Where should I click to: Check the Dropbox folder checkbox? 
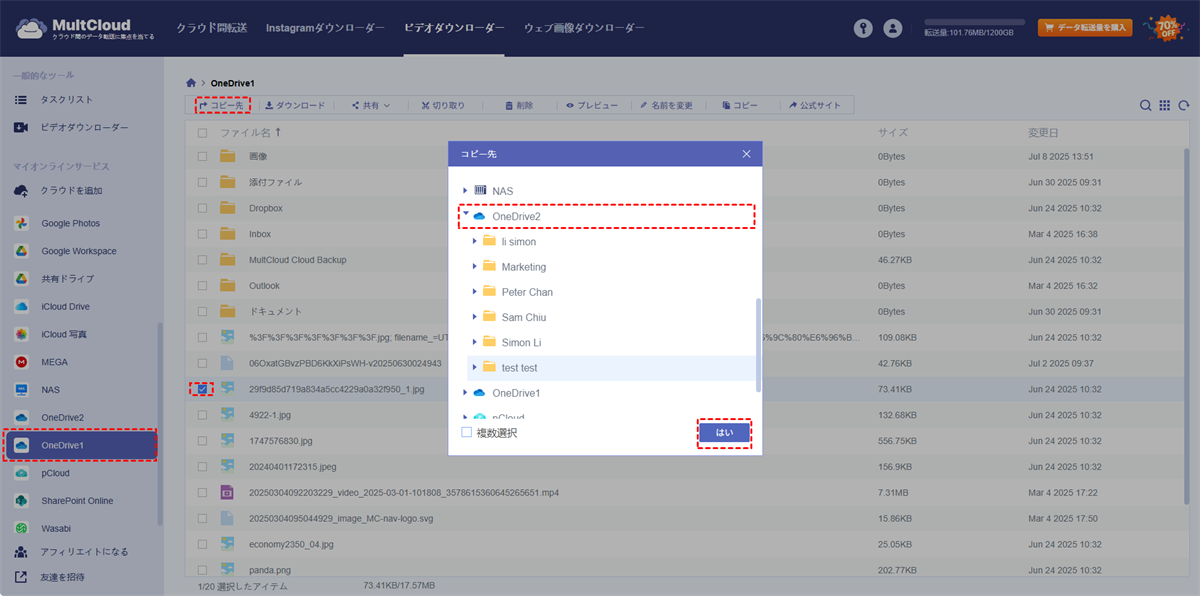tap(203, 208)
